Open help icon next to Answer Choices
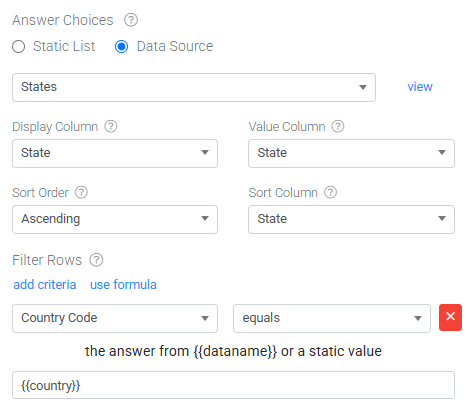 click(x=131, y=20)
